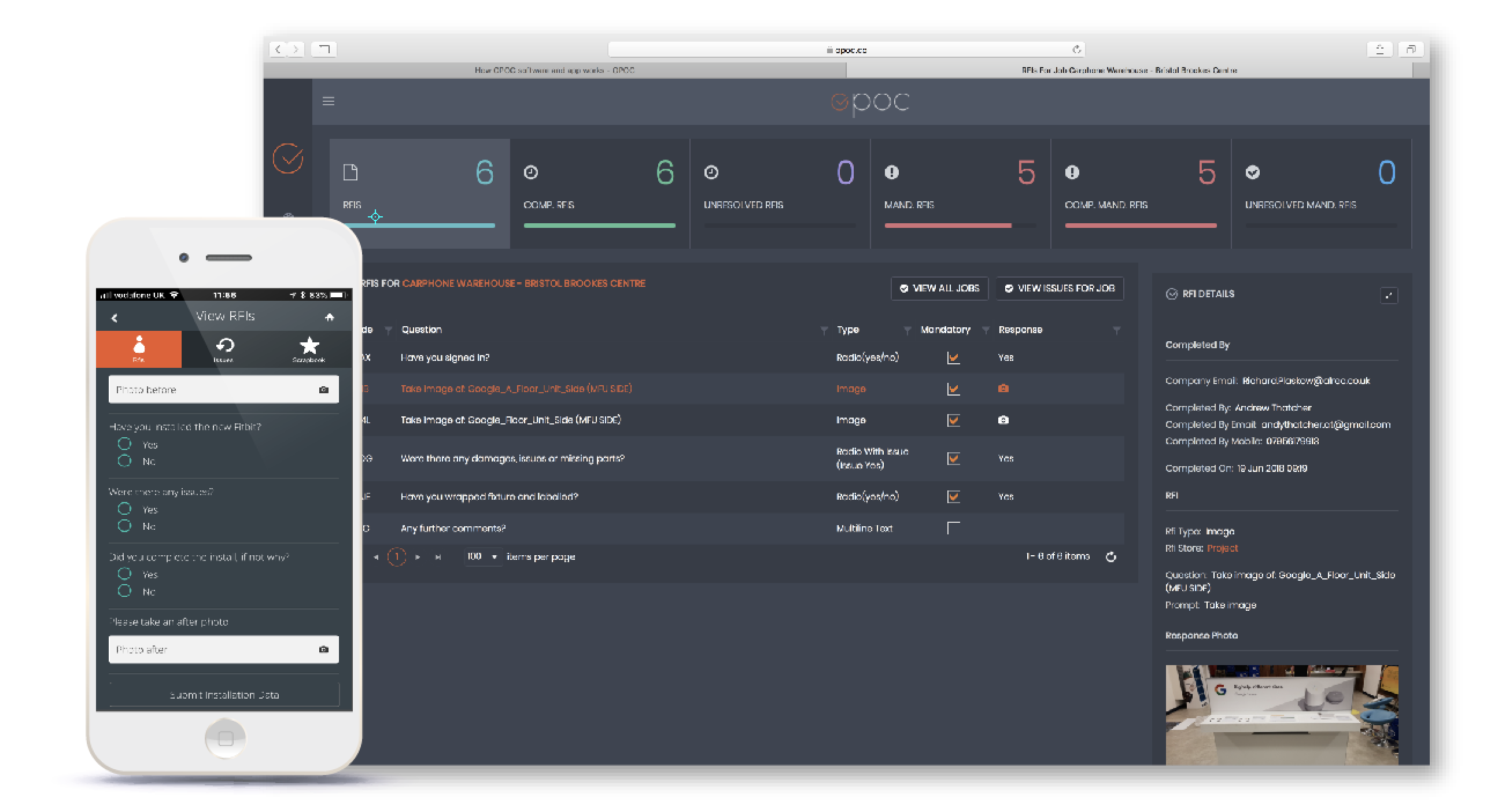Select the 'Have you wrapped fixture and labelled?' row
The width and height of the screenshot is (1498, 812).
coord(742,497)
